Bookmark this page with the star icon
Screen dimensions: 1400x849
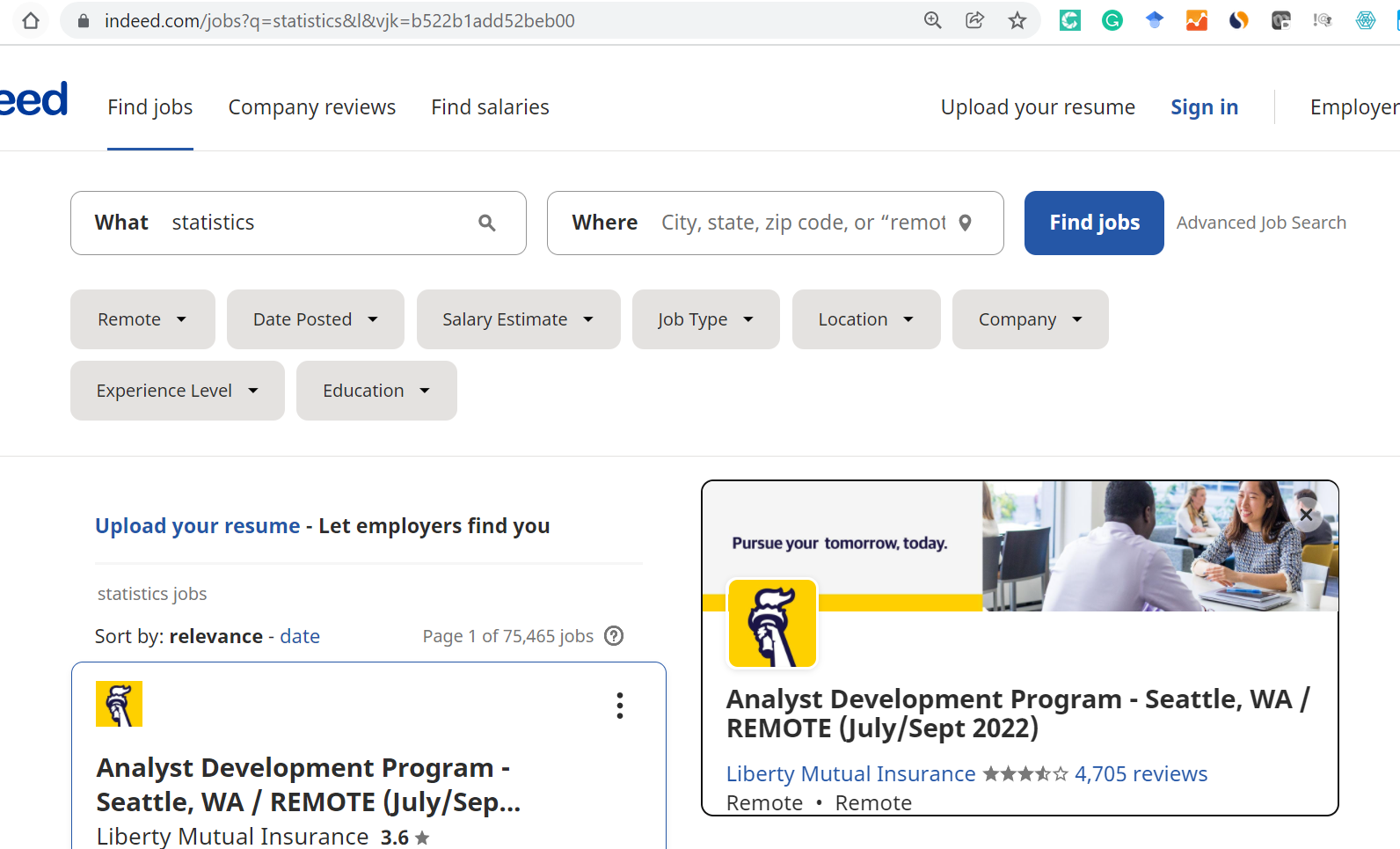pos(1017,20)
